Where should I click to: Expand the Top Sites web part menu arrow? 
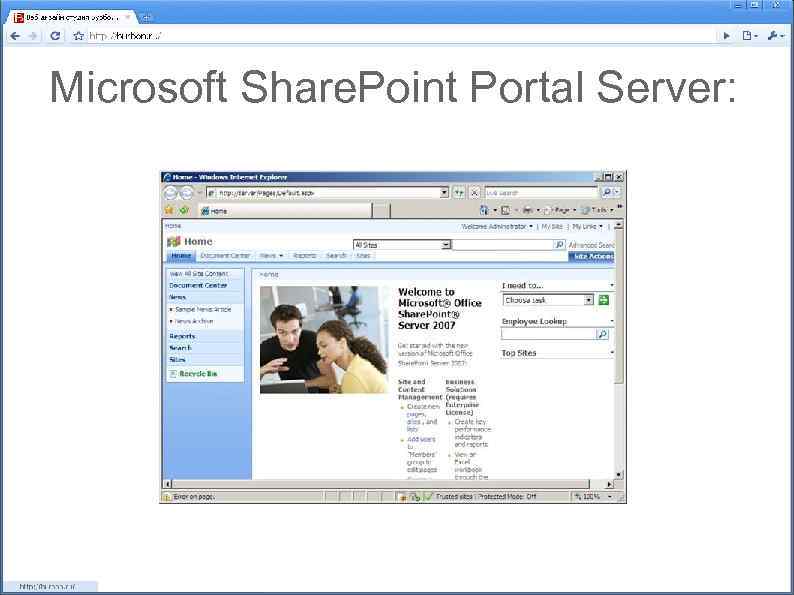(612, 352)
